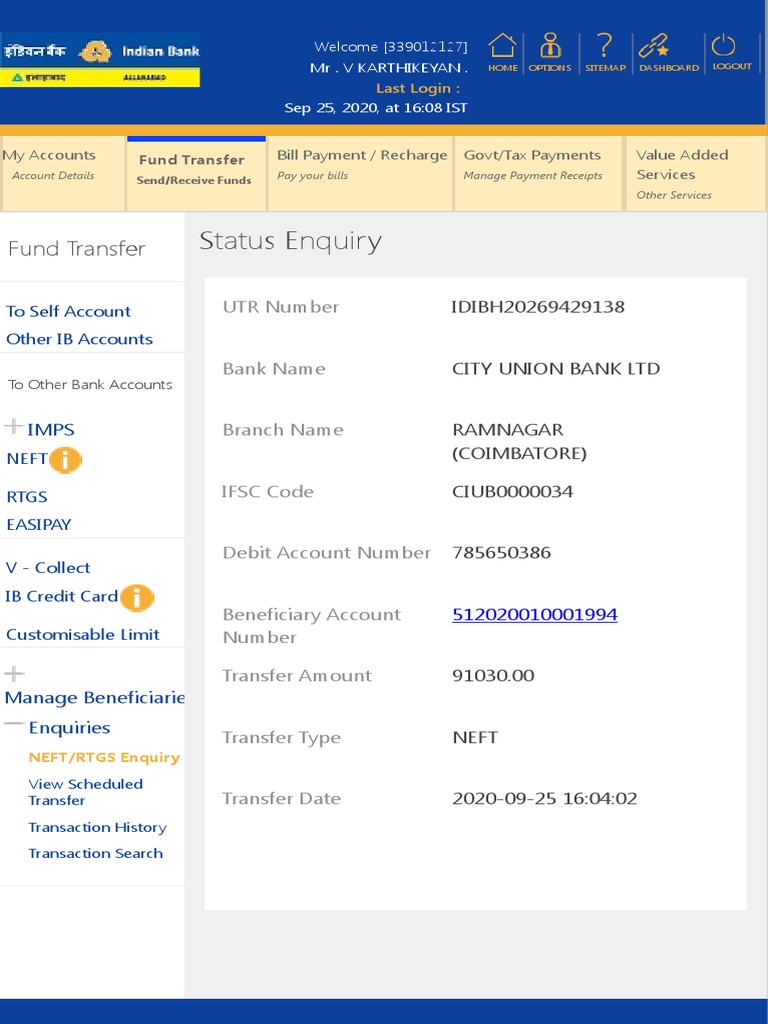
Task: Open the Customisable Limit link
Action: [83, 634]
